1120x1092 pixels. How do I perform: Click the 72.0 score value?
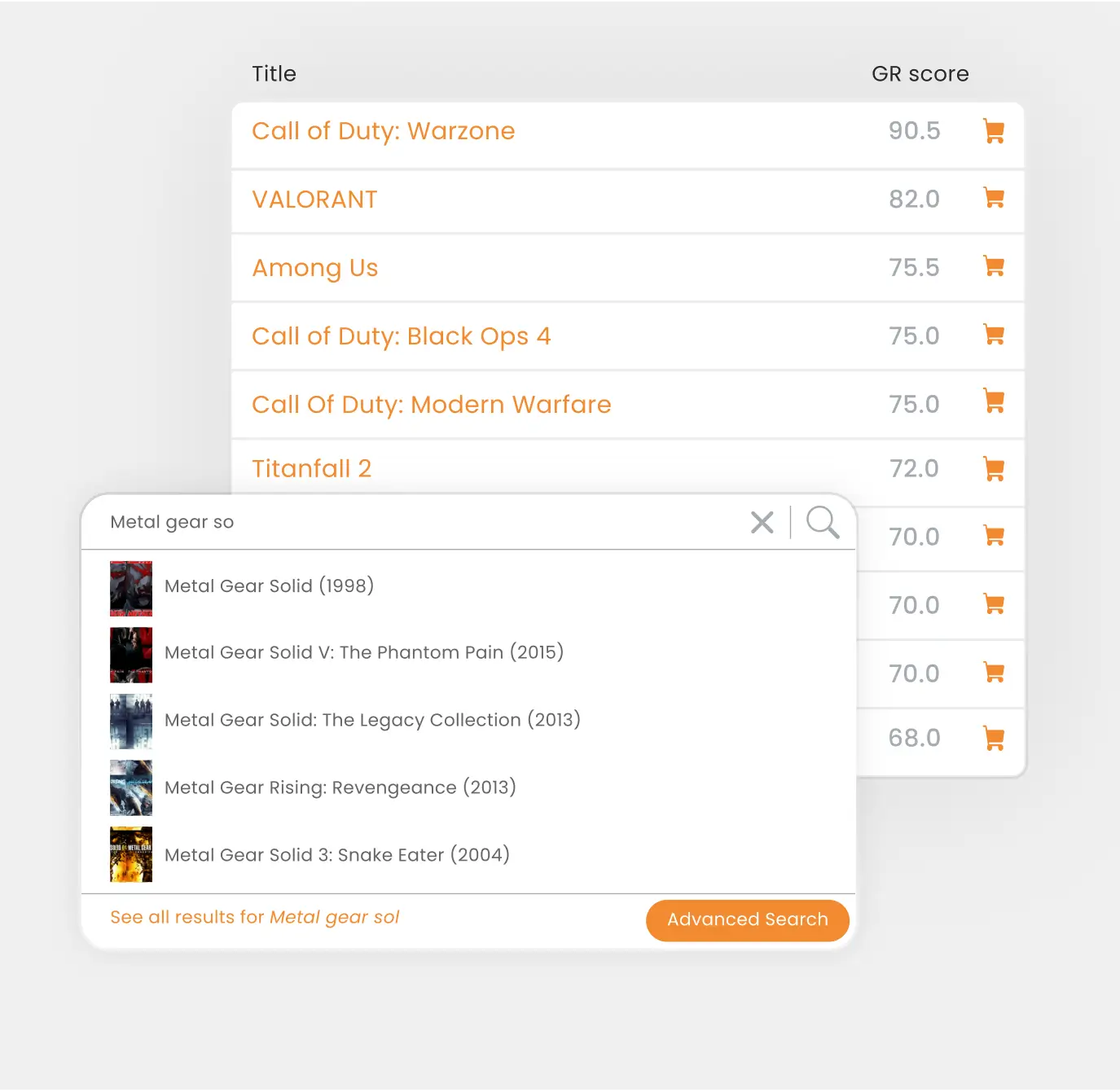[915, 469]
